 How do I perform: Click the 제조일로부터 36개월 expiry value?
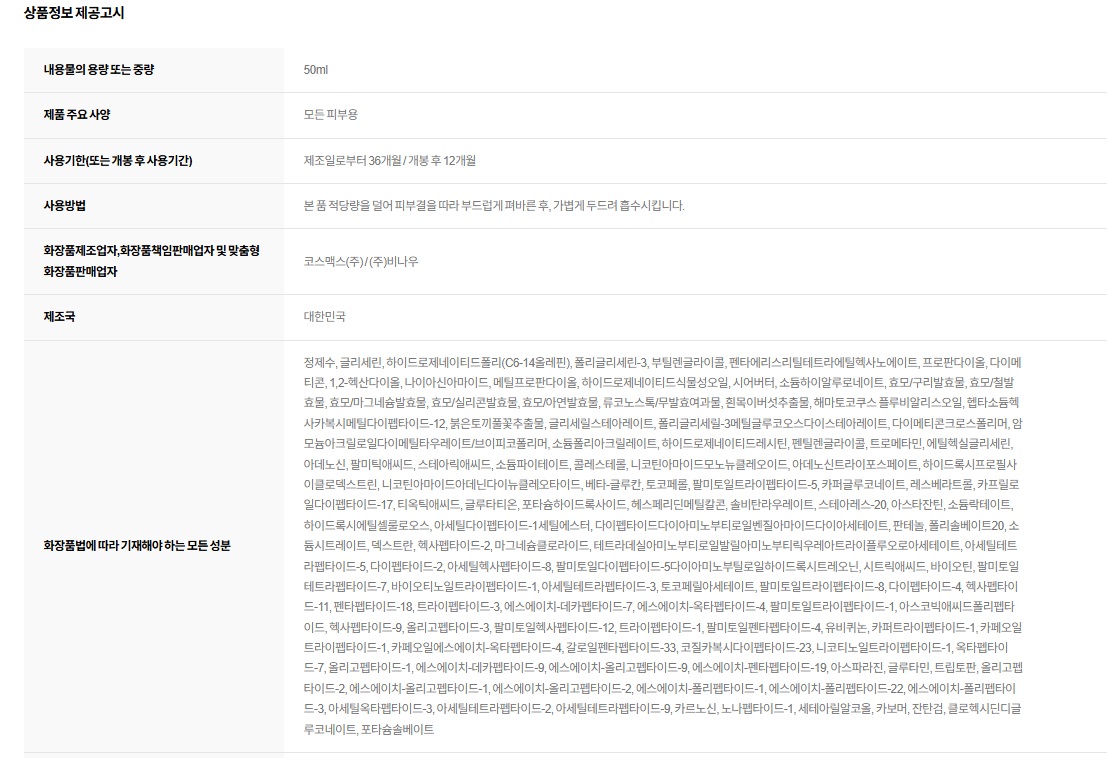pyautogui.click(x=350, y=160)
